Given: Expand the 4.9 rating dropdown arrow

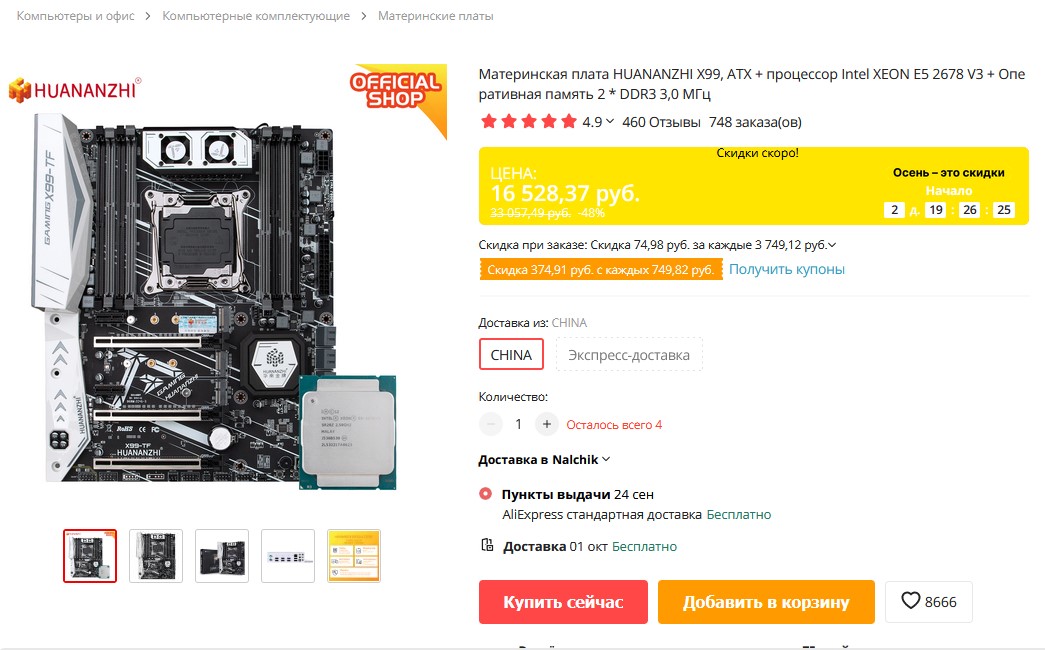Looking at the screenshot, I should click(609, 121).
